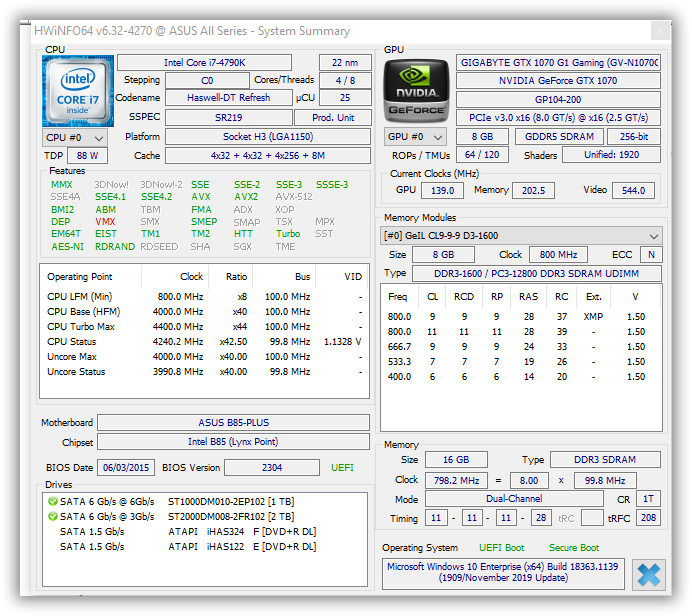
Task: Click the Unified: 1920 shaders field
Action: [x=611, y=155]
